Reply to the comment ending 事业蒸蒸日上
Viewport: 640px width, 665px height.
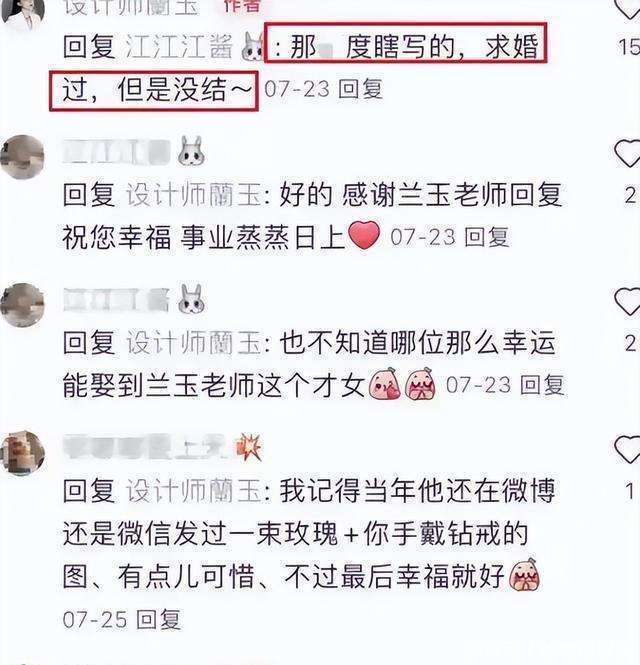tap(486, 237)
